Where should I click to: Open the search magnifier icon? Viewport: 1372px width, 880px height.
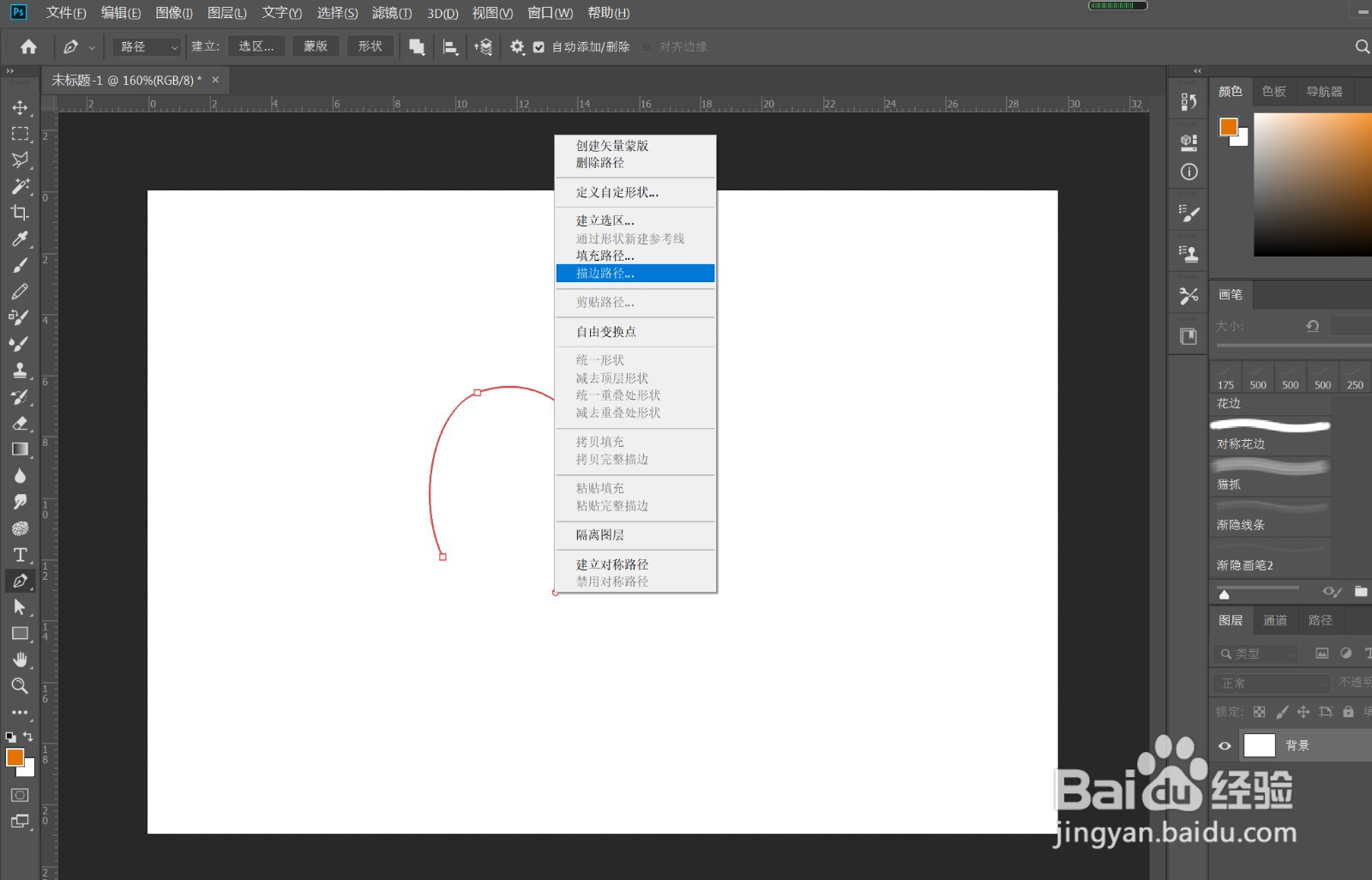tap(1362, 46)
